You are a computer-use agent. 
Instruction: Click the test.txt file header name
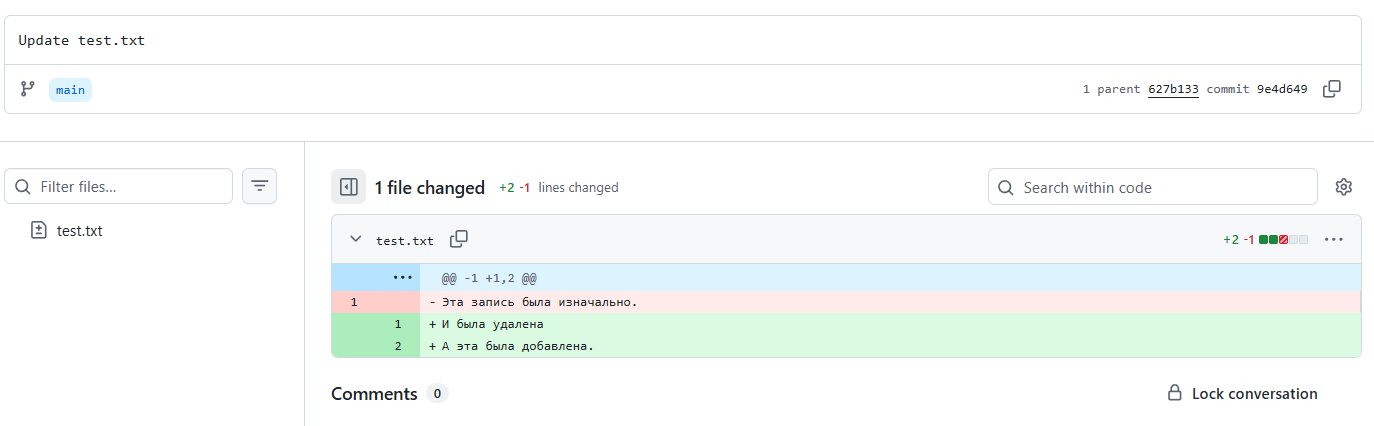(x=405, y=240)
